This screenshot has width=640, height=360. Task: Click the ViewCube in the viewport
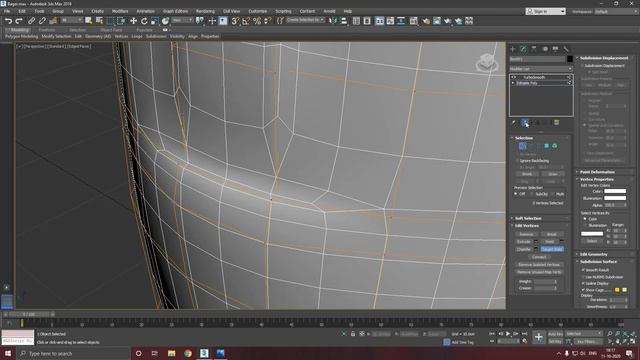487,63
